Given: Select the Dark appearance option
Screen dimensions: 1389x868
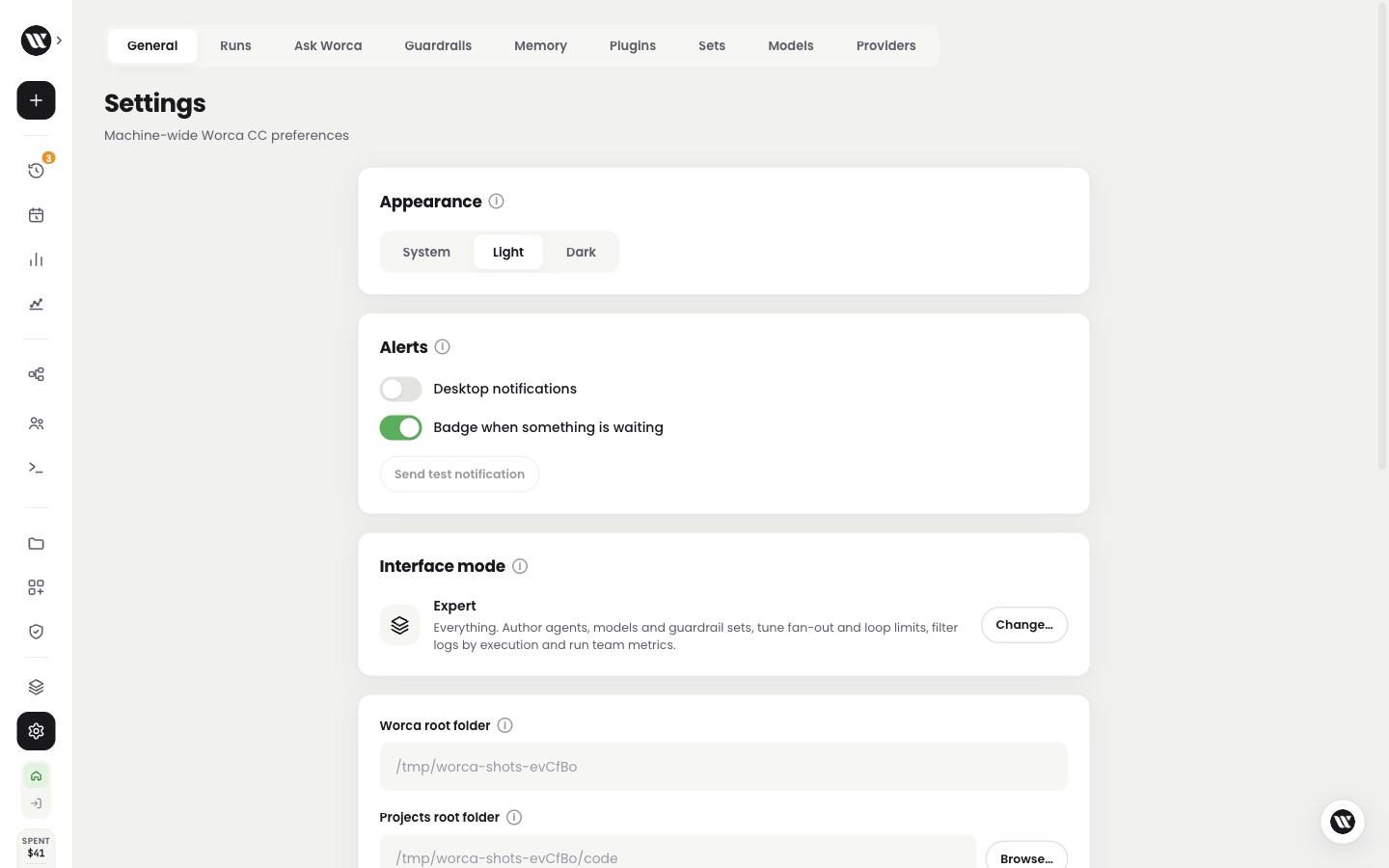Looking at the screenshot, I should click(x=581, y=252).
